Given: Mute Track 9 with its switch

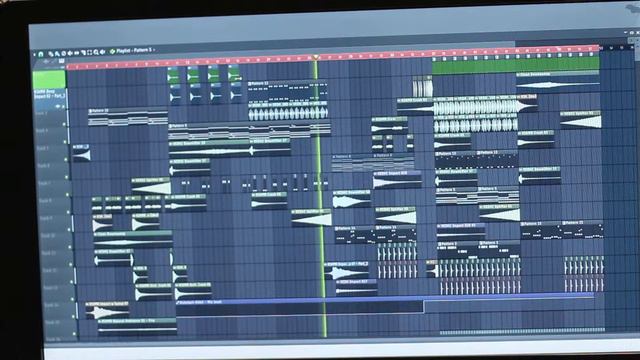Looking at the screenshot, I should (x=69, y=230).
